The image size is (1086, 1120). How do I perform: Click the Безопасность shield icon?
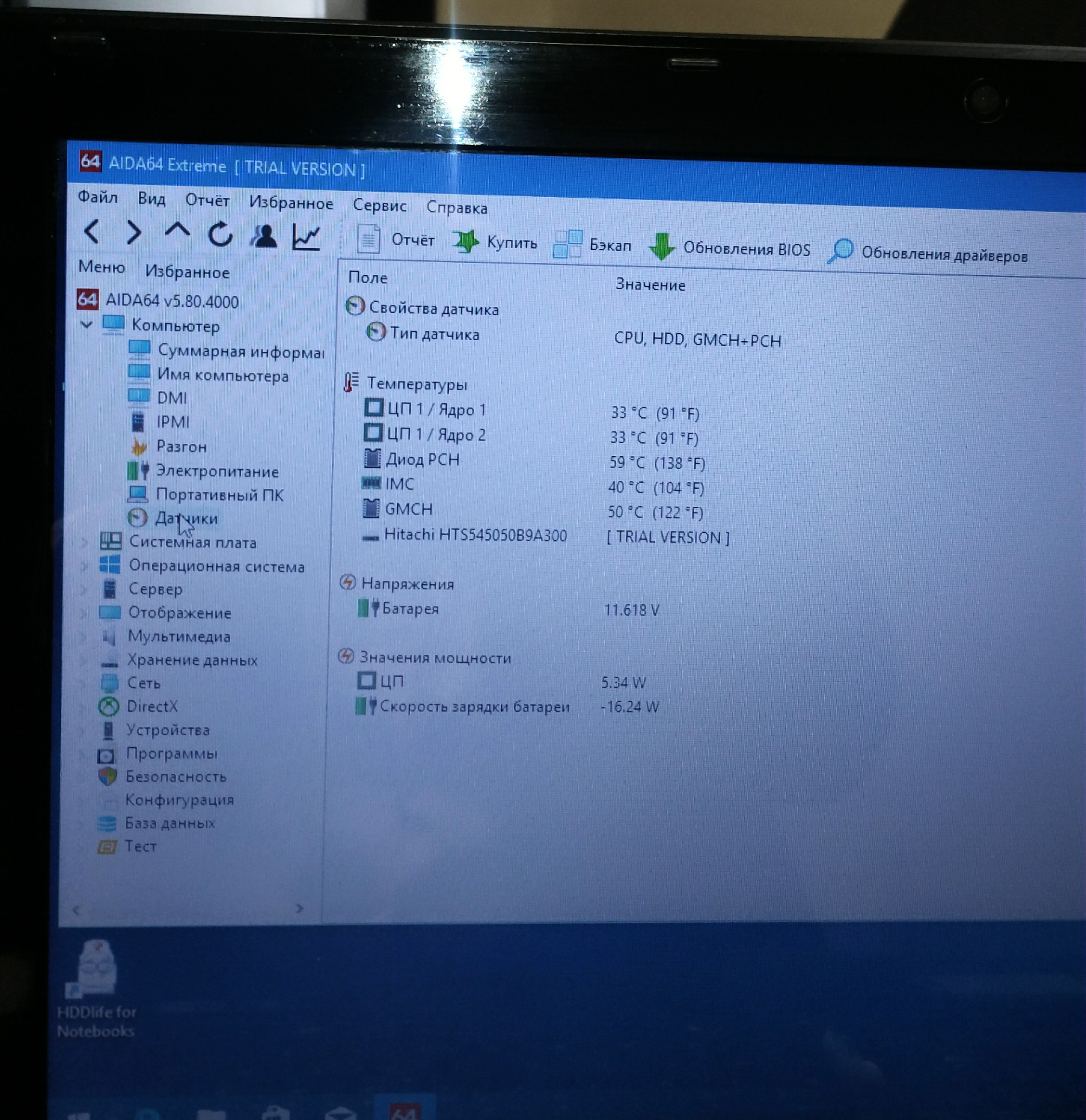point(107,777)
